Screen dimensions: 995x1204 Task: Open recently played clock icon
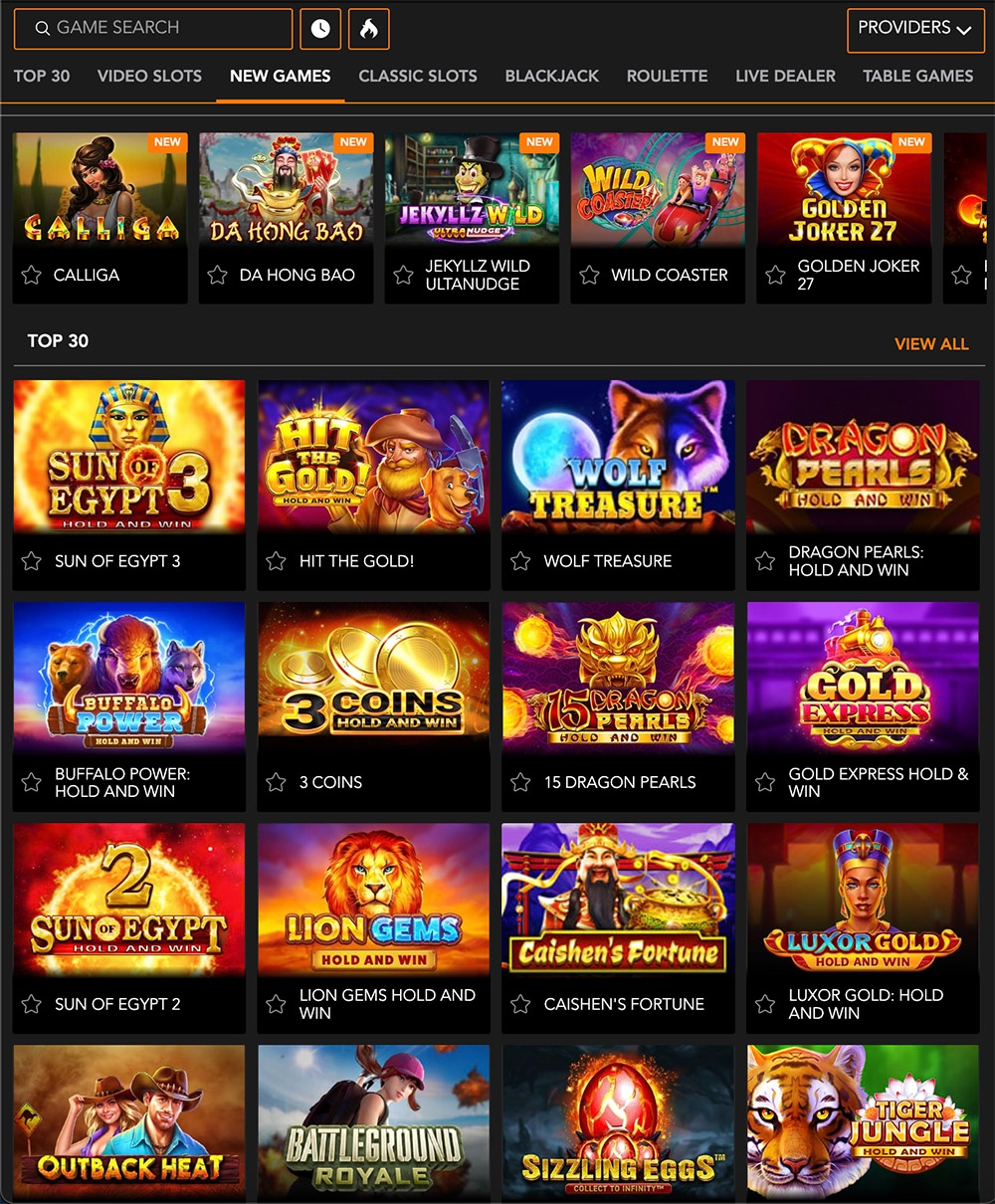320,29
